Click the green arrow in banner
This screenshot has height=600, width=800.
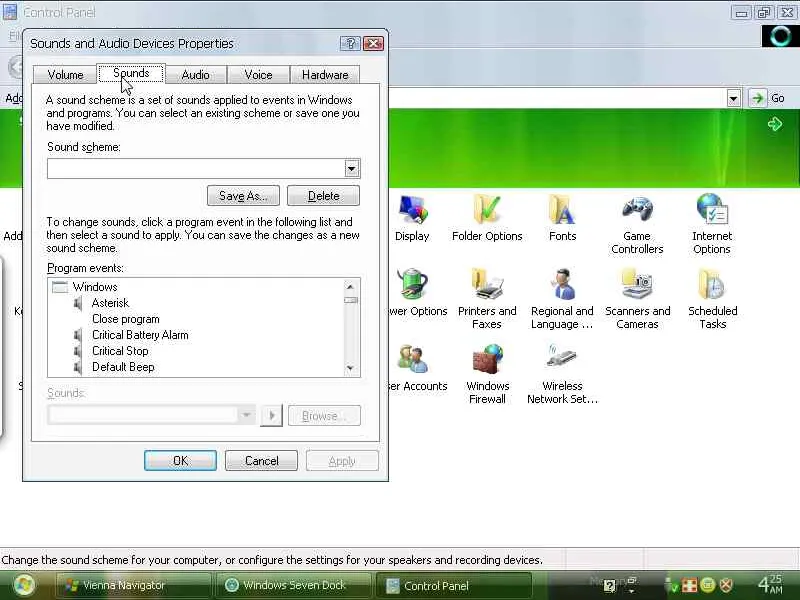tap(774, 124)
